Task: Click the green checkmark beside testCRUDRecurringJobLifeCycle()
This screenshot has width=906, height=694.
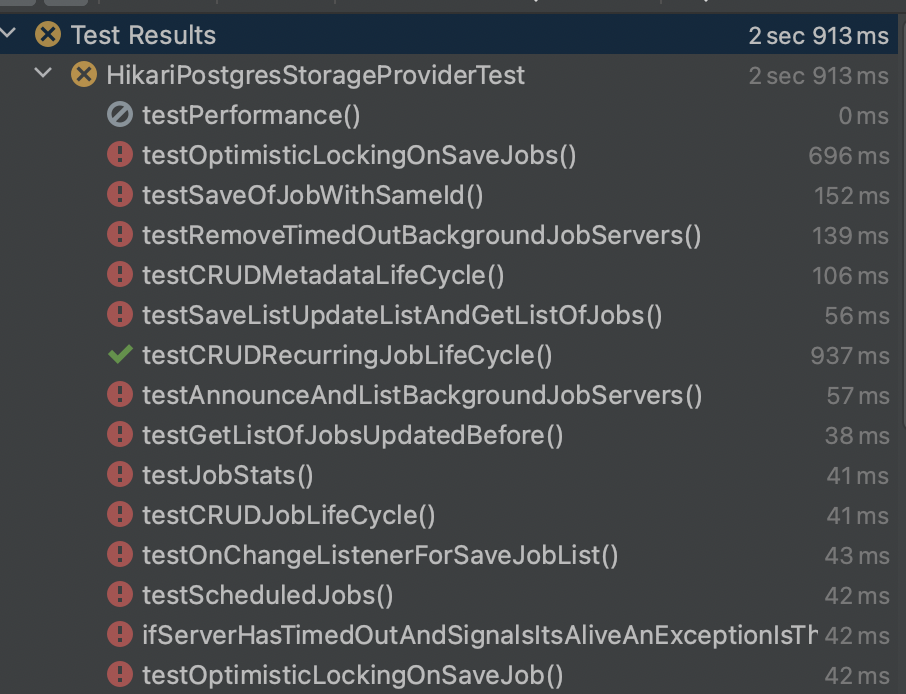Action: pyautogui.click(x=120, y=356)
